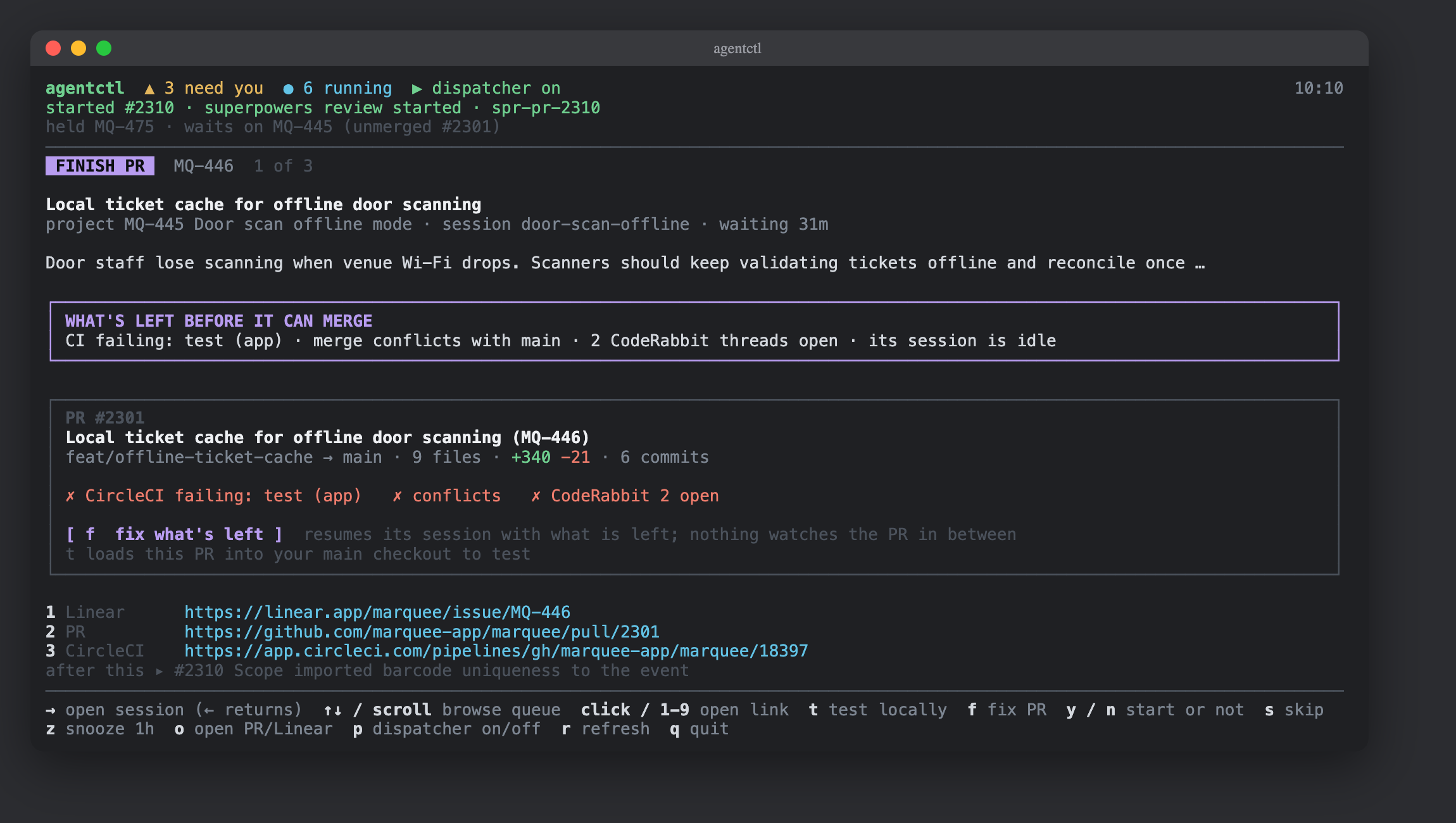Click 'r refresh' footer hint
Screen dimensions: 1456x823
[x=606, y=729]
